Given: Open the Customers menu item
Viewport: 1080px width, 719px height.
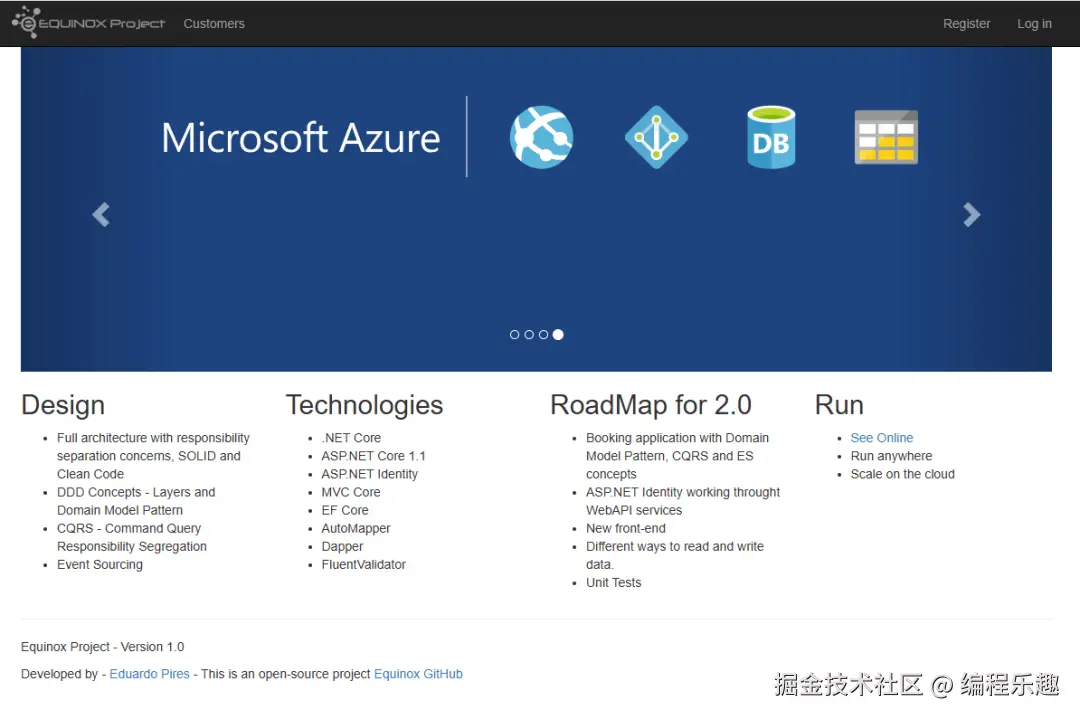Looking at the screenshot, I should 214,23.
